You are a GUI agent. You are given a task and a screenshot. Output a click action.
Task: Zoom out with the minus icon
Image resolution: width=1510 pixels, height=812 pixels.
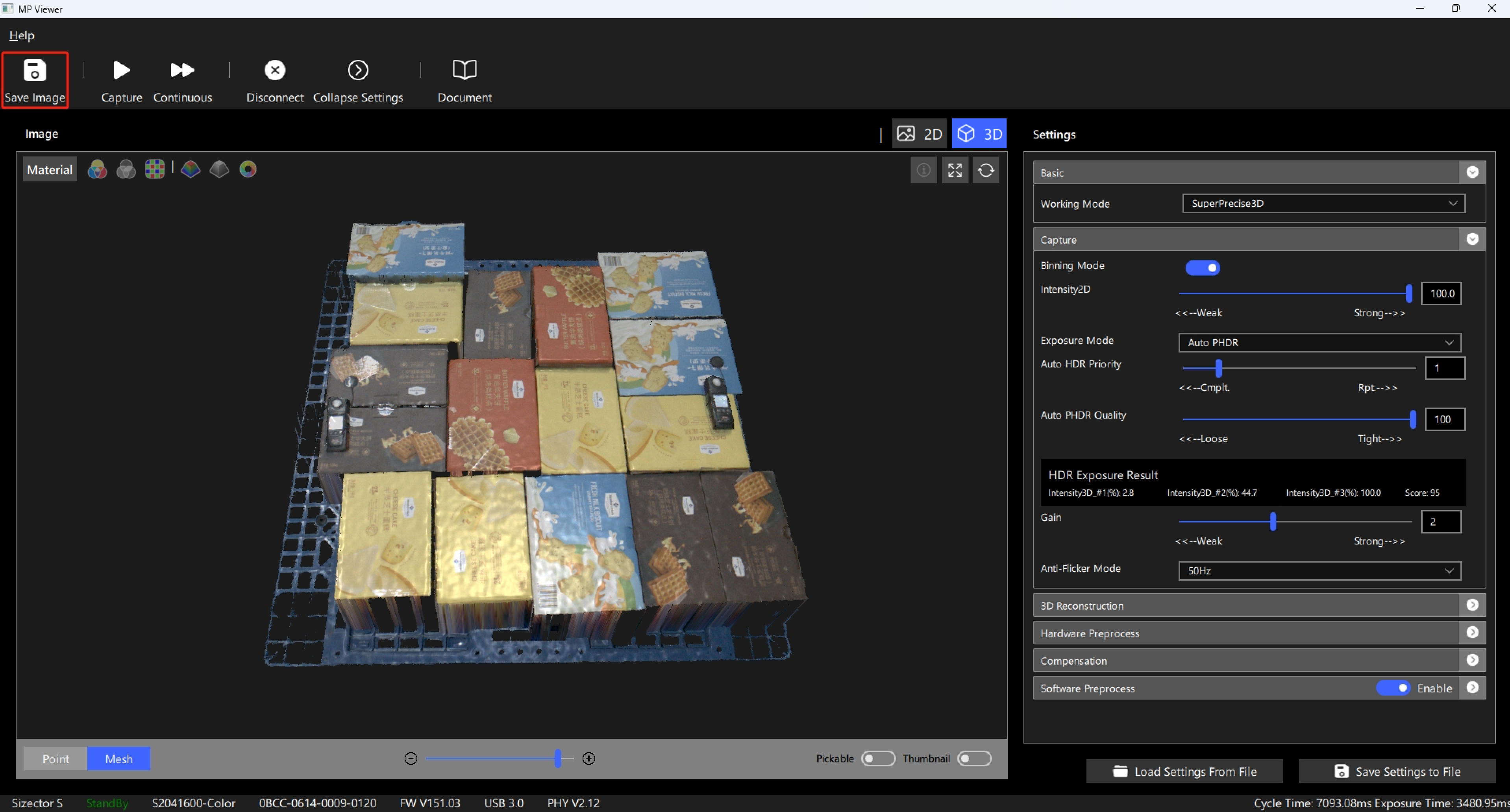click(x=411, y=758)
